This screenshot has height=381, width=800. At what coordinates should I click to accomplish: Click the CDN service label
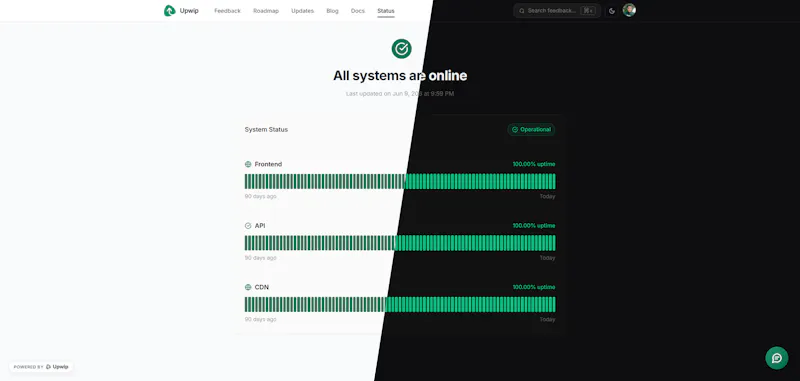(261, 287)
